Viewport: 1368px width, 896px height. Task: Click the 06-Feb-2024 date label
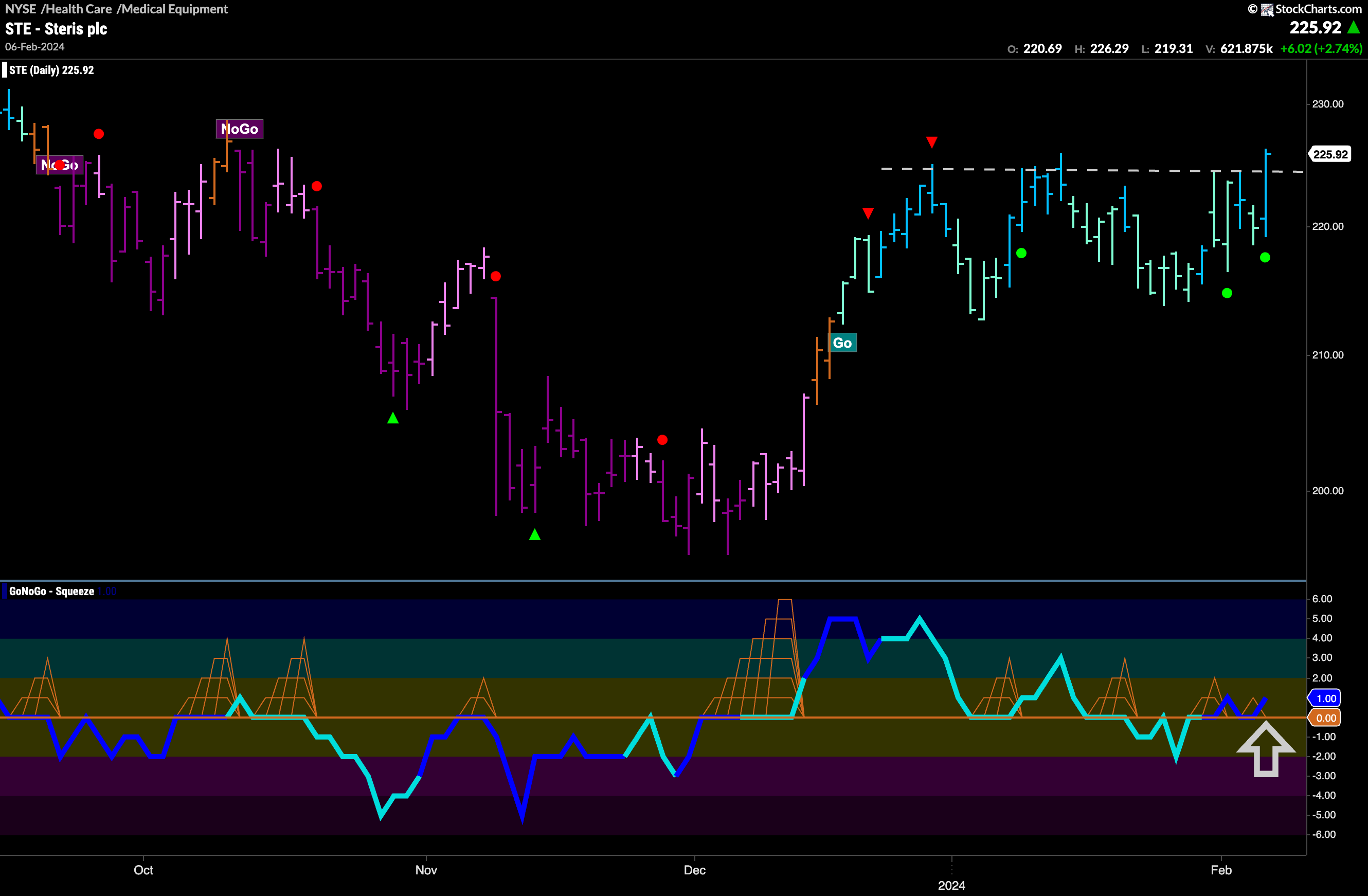click(34, 47)
